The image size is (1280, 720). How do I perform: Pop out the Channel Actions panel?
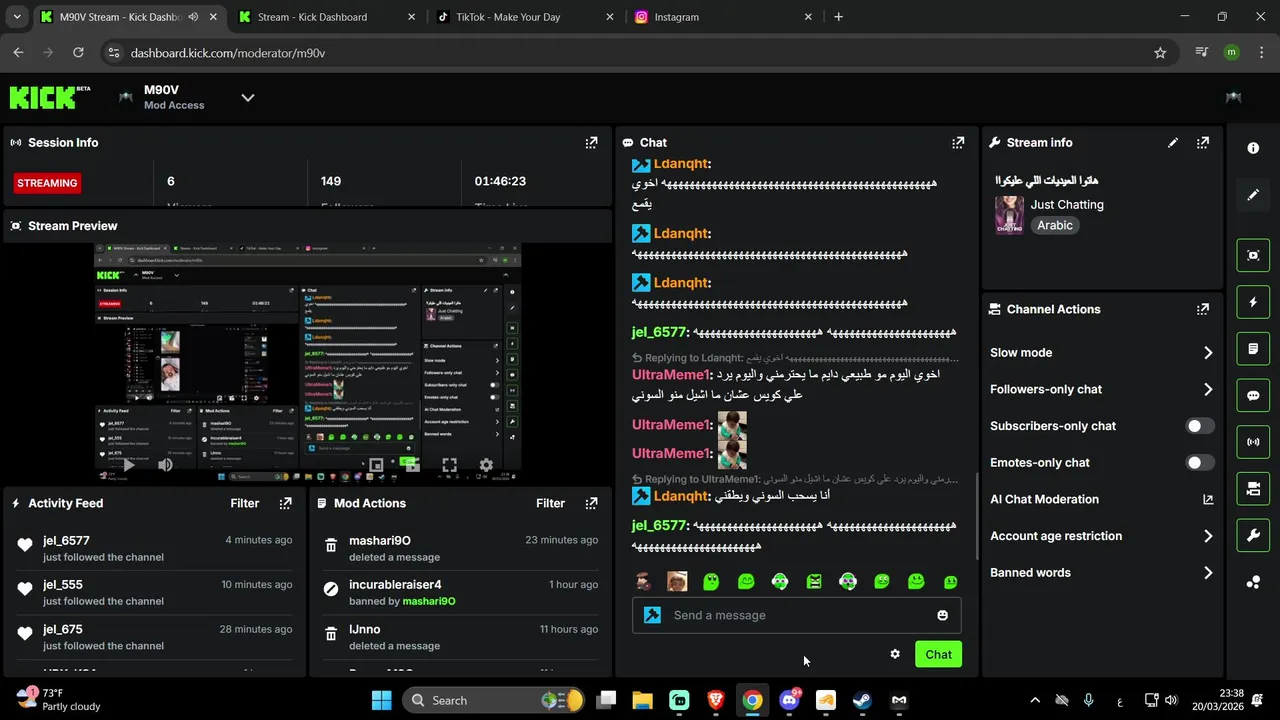click(x=1203, y=309)
